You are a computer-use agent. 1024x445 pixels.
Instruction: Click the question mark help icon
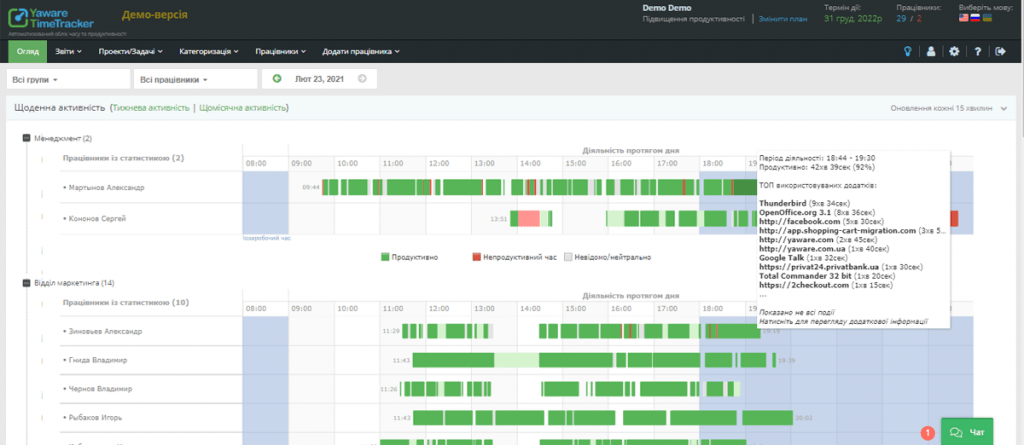[977, 51]
